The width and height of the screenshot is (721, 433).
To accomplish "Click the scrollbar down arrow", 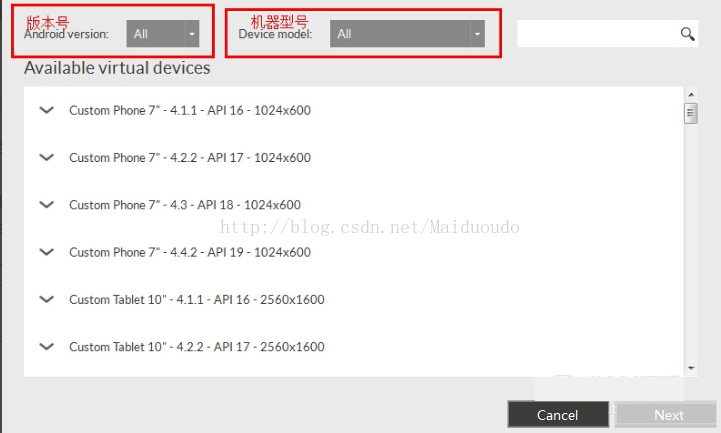I will [x=691, y=368].
